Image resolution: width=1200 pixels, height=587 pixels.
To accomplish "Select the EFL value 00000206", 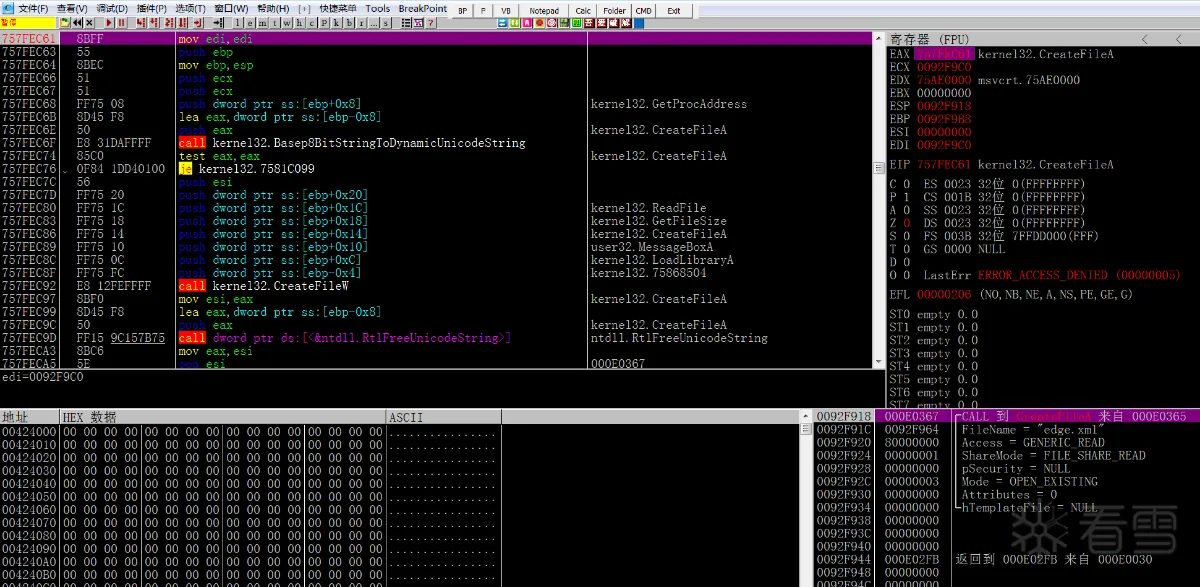I will [x=944, y=295].
